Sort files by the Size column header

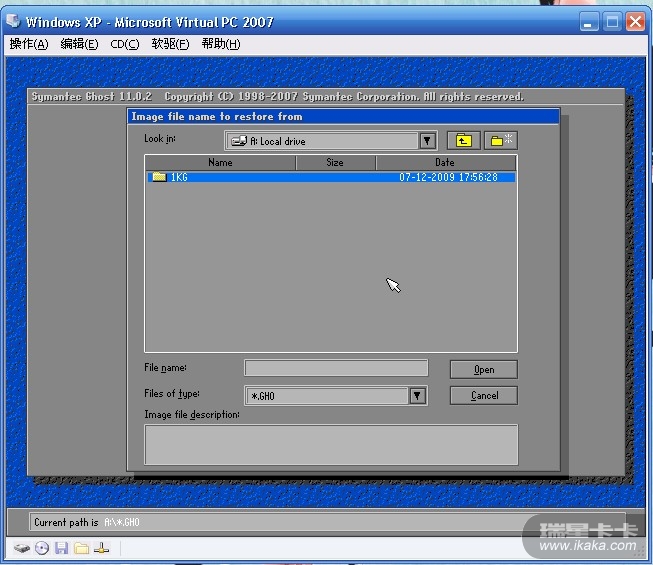(x=335, y=162)
